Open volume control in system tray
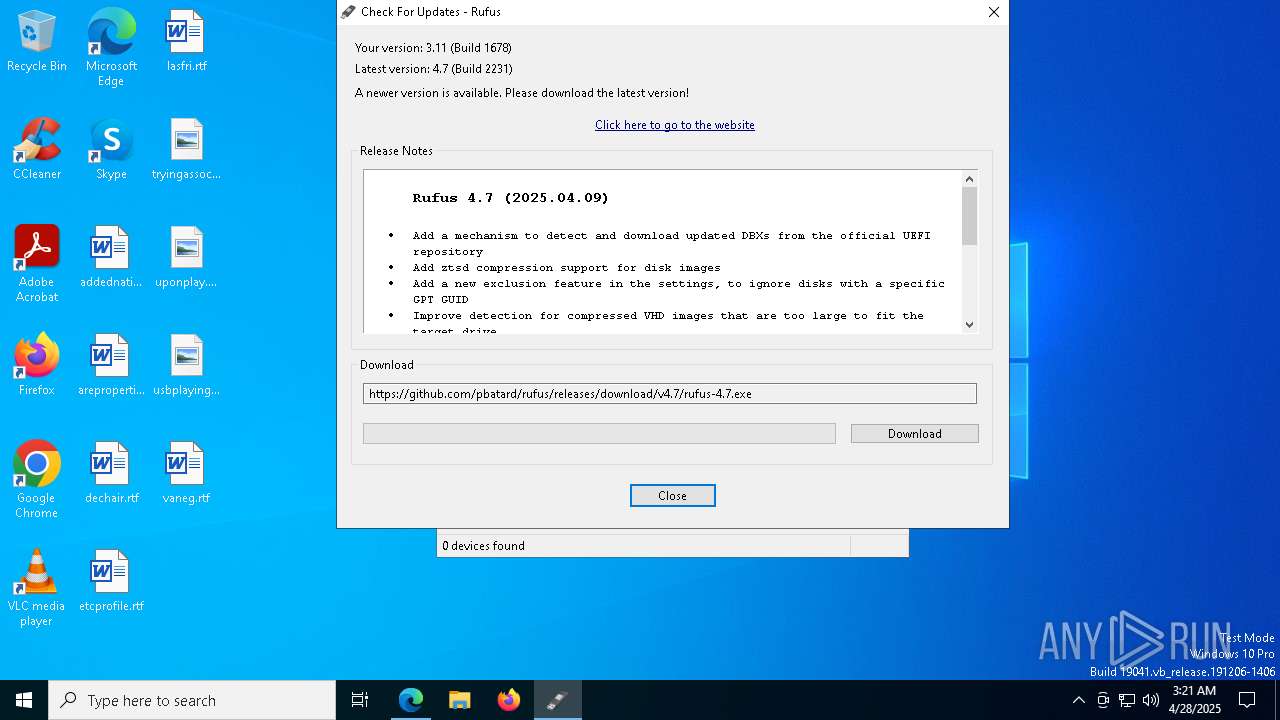This screenshot has width=1280, height=720. click(1151, 700)
